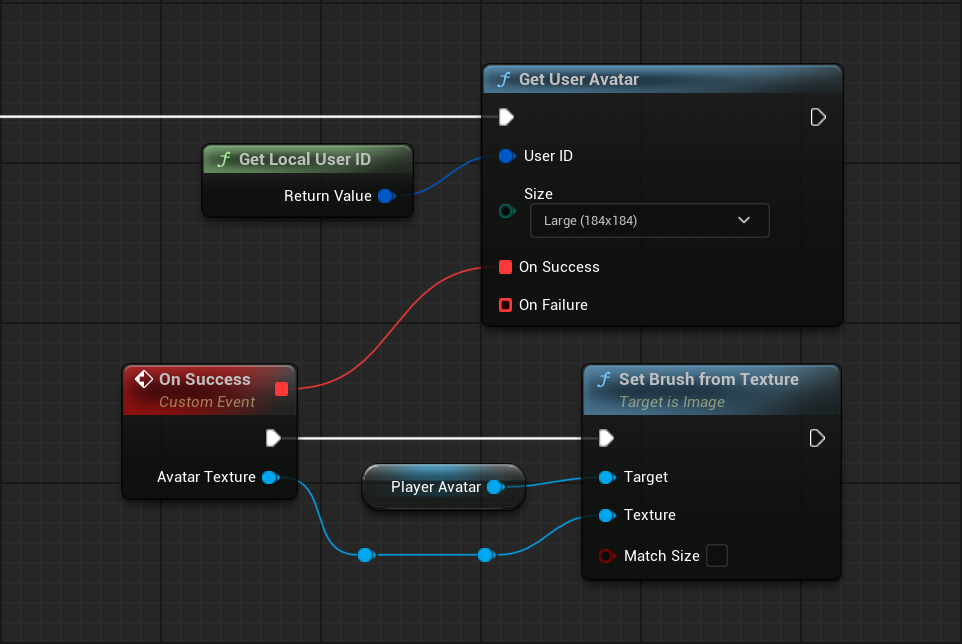
Task: Enable the Match Size checkbox
Action: (716, 556)
